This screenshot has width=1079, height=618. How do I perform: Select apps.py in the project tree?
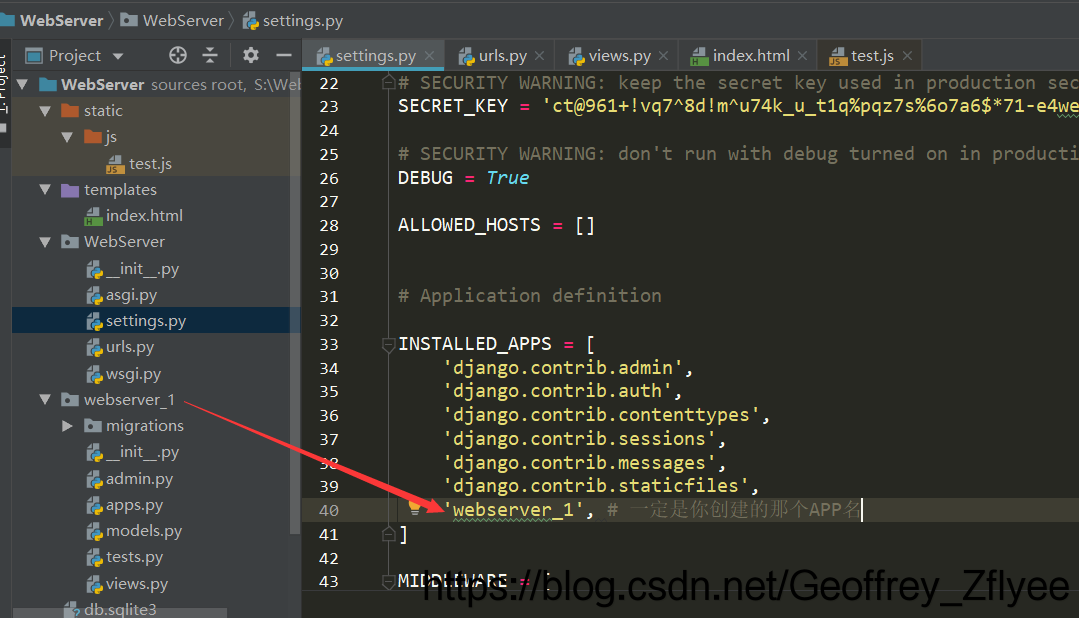point(135,505)
